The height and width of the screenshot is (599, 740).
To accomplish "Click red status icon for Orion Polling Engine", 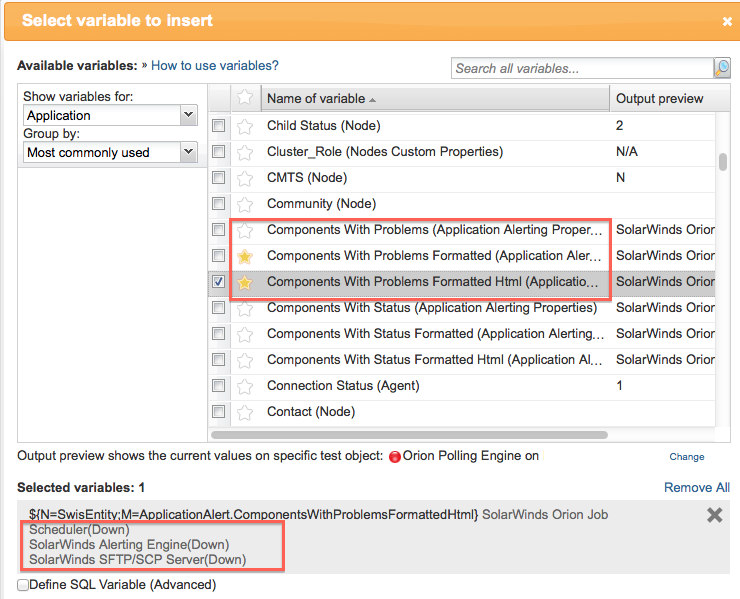I will click(395, 456).
